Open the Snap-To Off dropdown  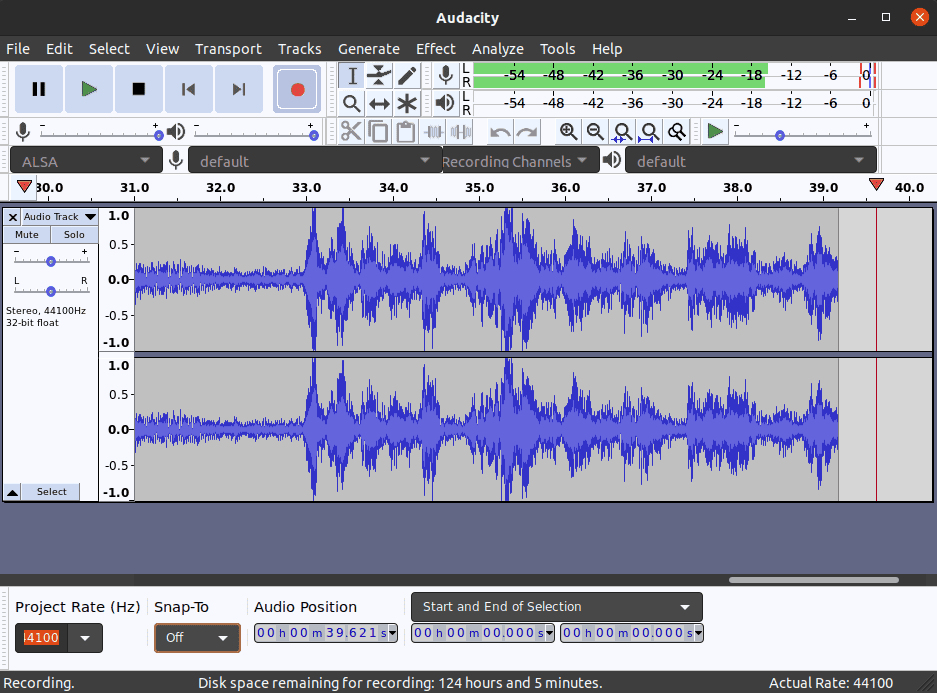tap(197, 638)
